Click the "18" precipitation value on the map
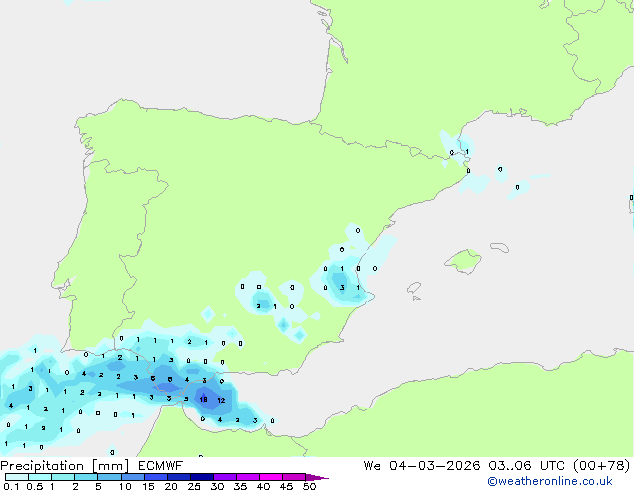This screenshot has width=634, height=490. point(203,399)
